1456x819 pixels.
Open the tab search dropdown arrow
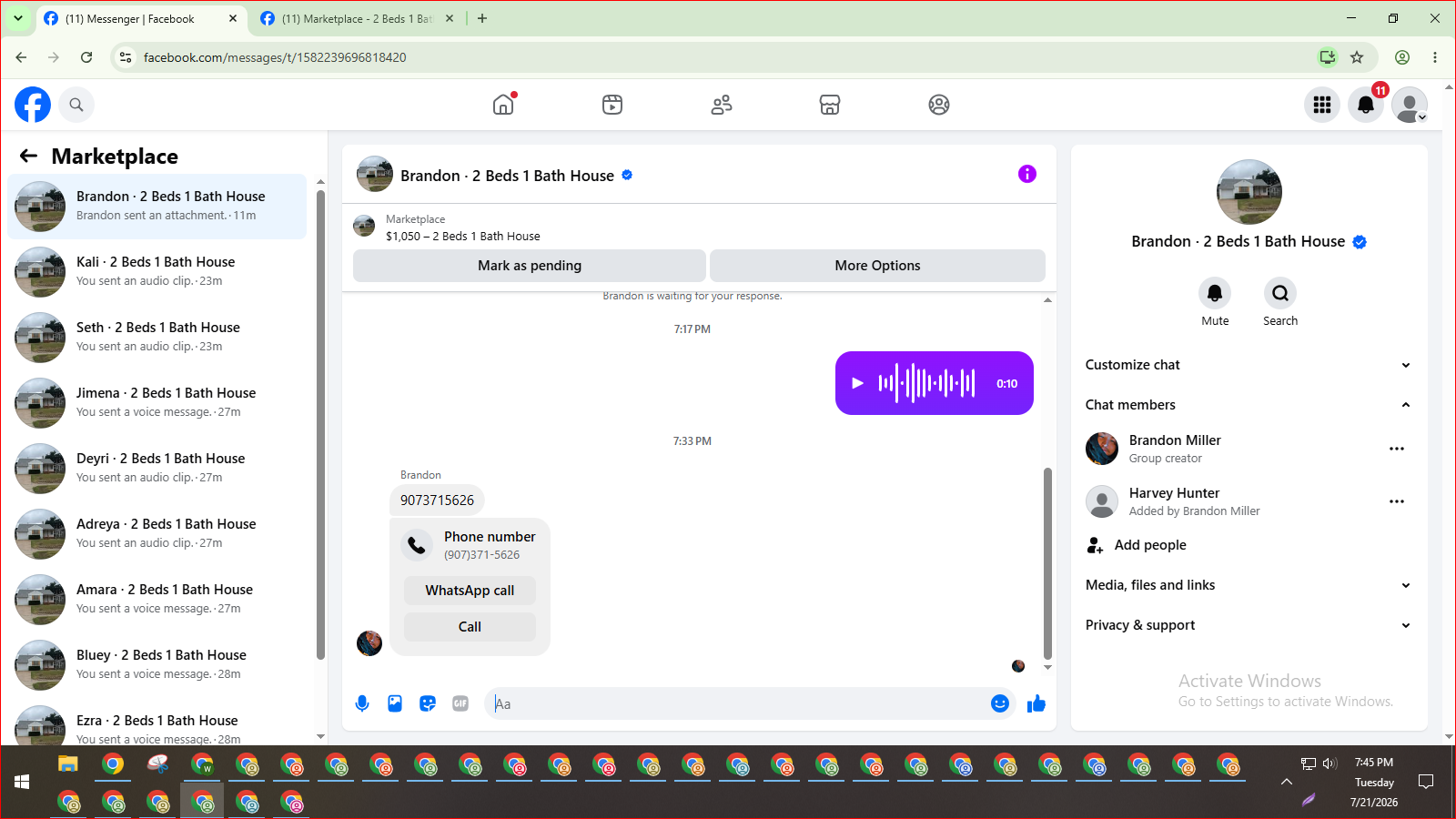pyautogui.click(x=18, y=18)
